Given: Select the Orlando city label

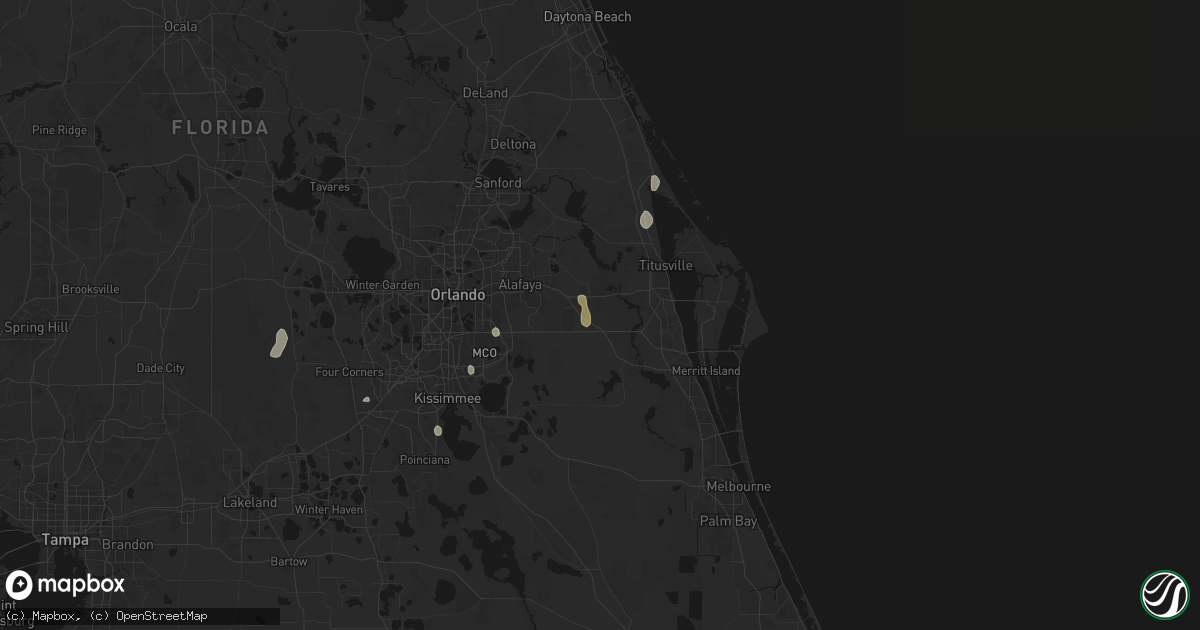Looking at the screenshot, I should click(458, 295).
